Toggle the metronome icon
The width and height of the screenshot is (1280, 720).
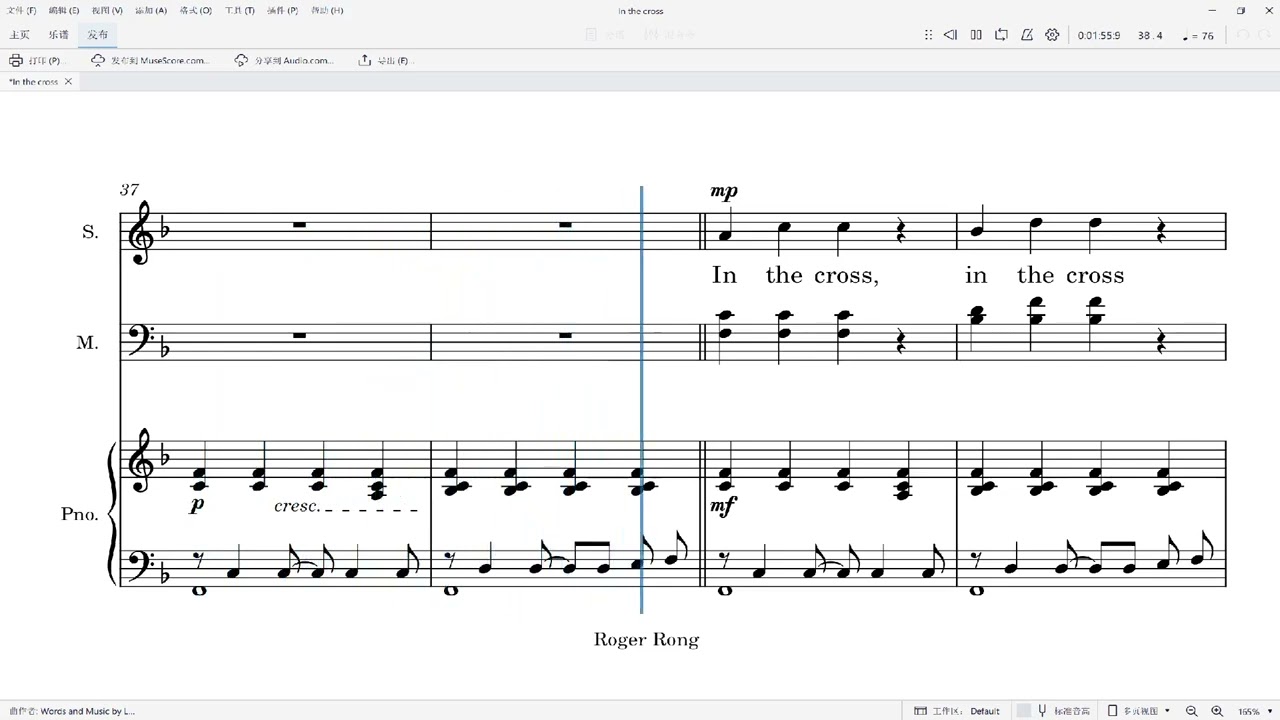(1027, 35)
